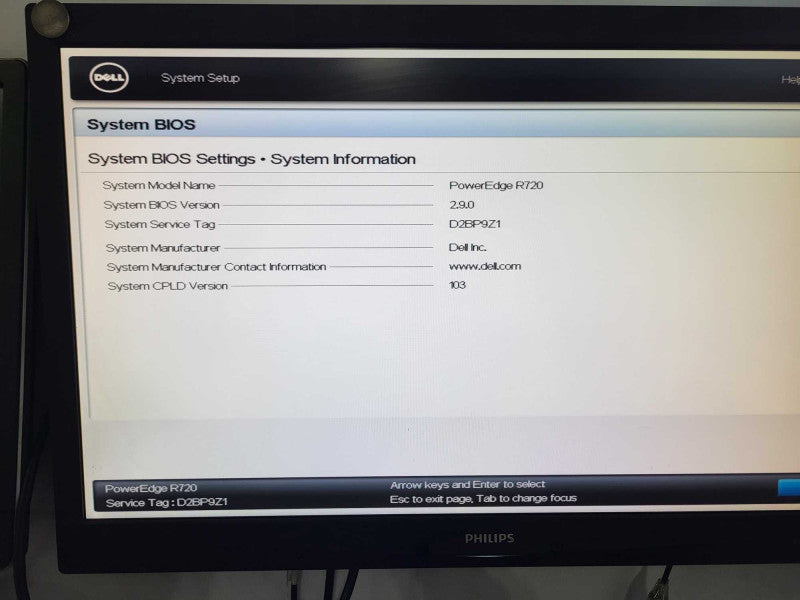Select the System BIOS heading bar

tap(436, 124)
